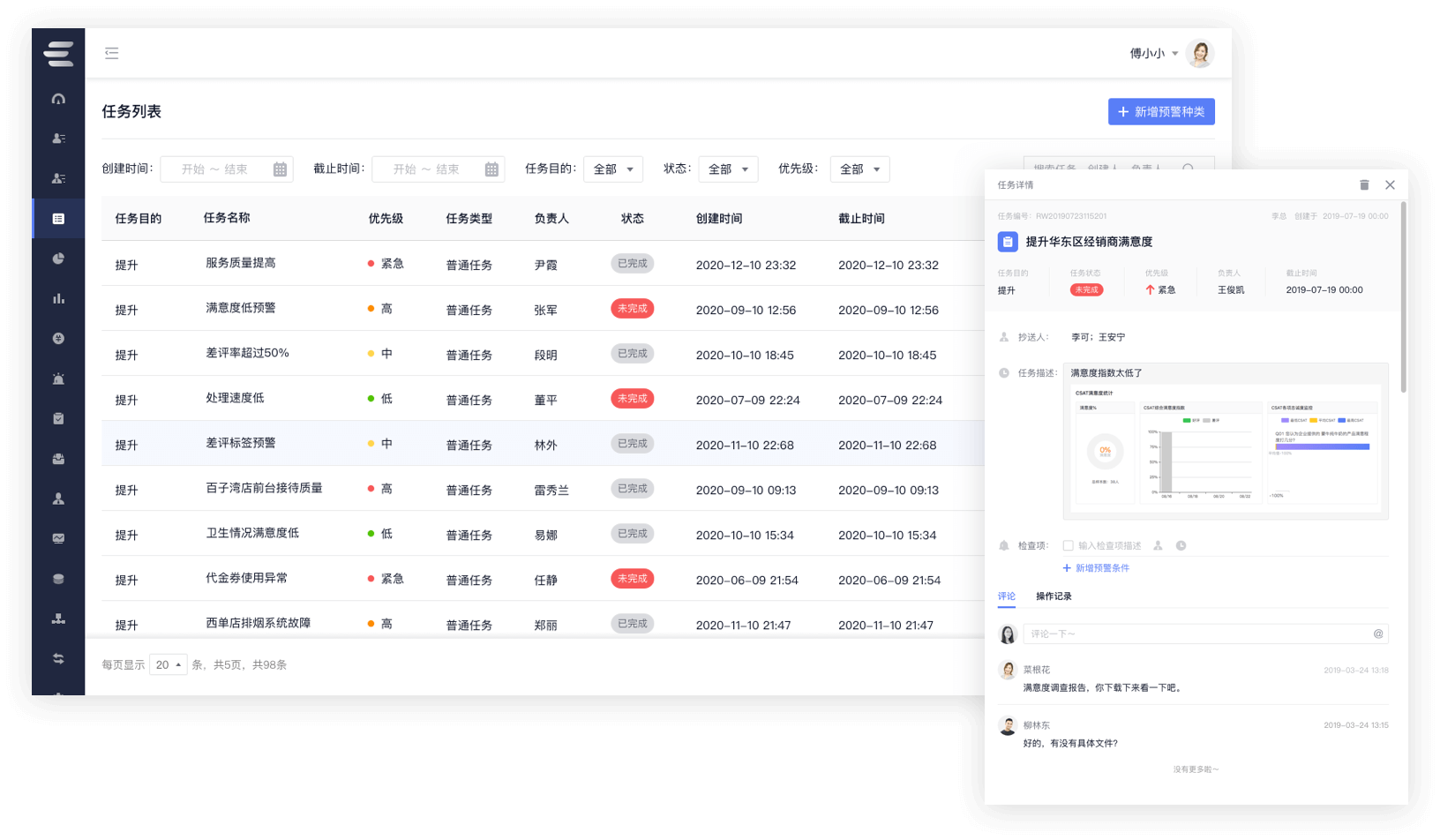Delete the task using the trash icon
Image resolution: width=1440 pixels, height=840 pixels.
[1364, 184]
